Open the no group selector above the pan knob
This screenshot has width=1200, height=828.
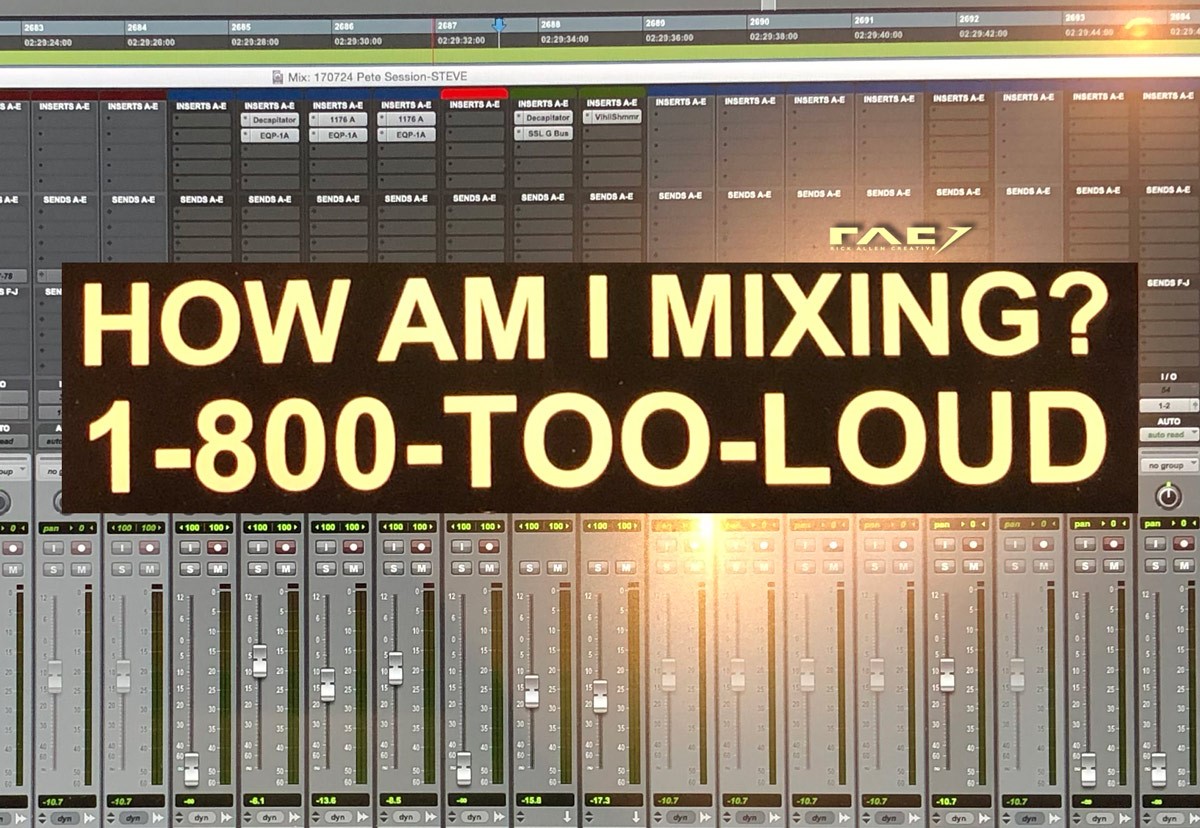pos(1168,466)
